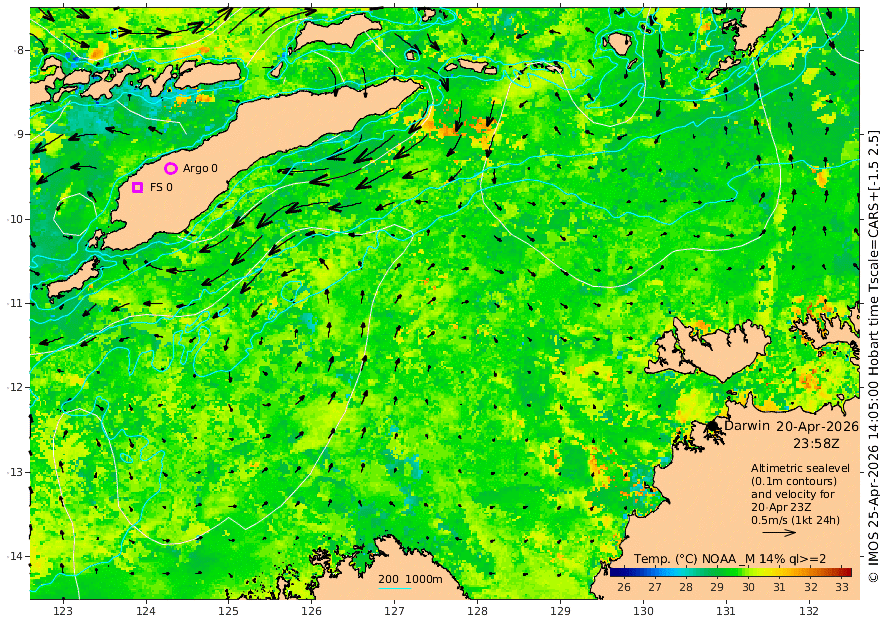Click the cyan 200m depth legend line
Screen dimensions: 880x630
pyautogui.click(x=395, y=588)
